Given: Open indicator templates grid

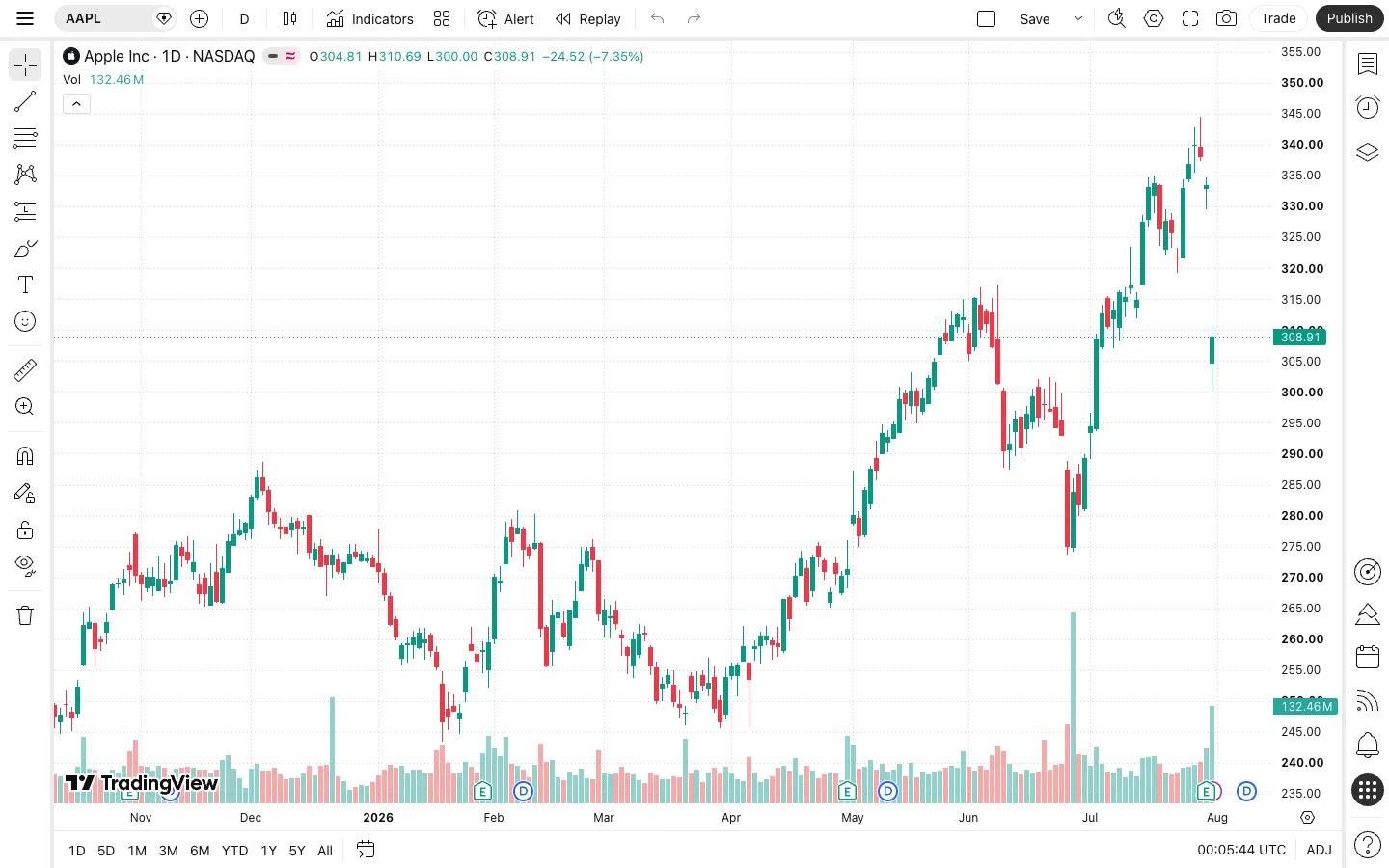Looking at the screenshot, I should 442,18.
